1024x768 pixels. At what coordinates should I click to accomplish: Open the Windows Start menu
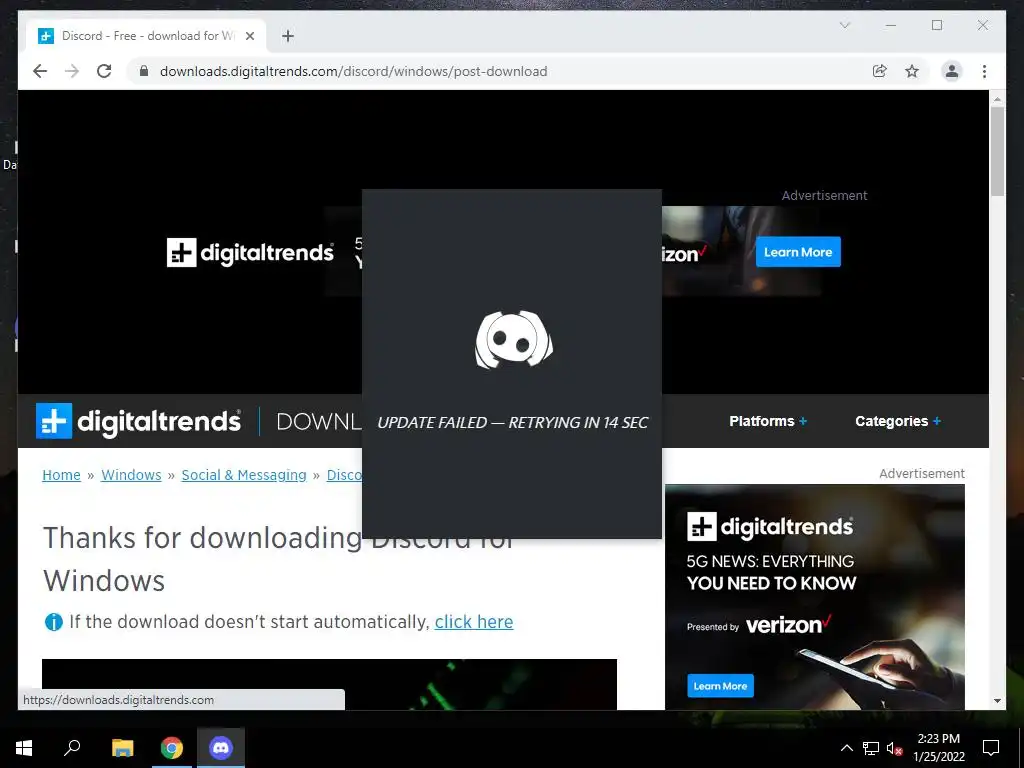[x=24, y=748]
